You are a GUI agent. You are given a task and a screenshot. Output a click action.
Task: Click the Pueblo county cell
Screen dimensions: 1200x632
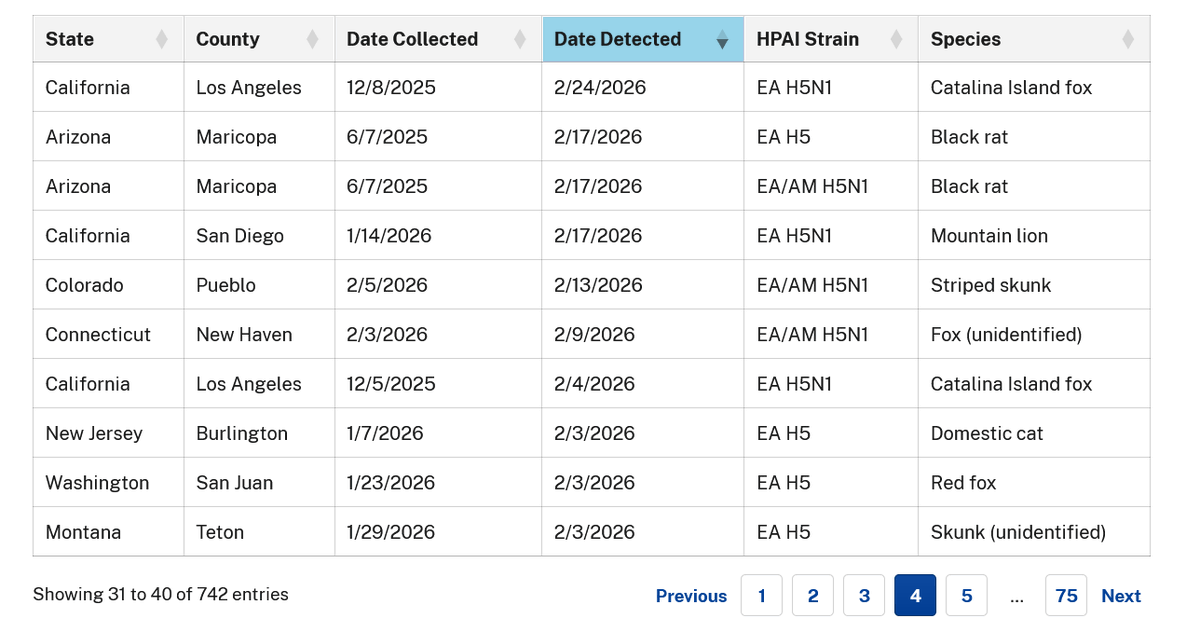pos(259,285)
